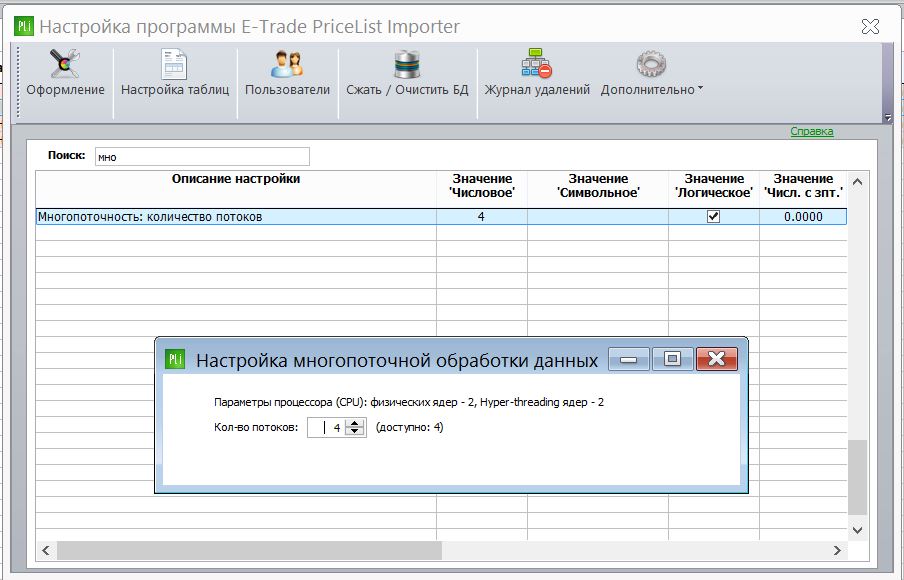Open Журнал удалений deletion log
Viewport: 904px width, 580px height.
click(537, 73)
